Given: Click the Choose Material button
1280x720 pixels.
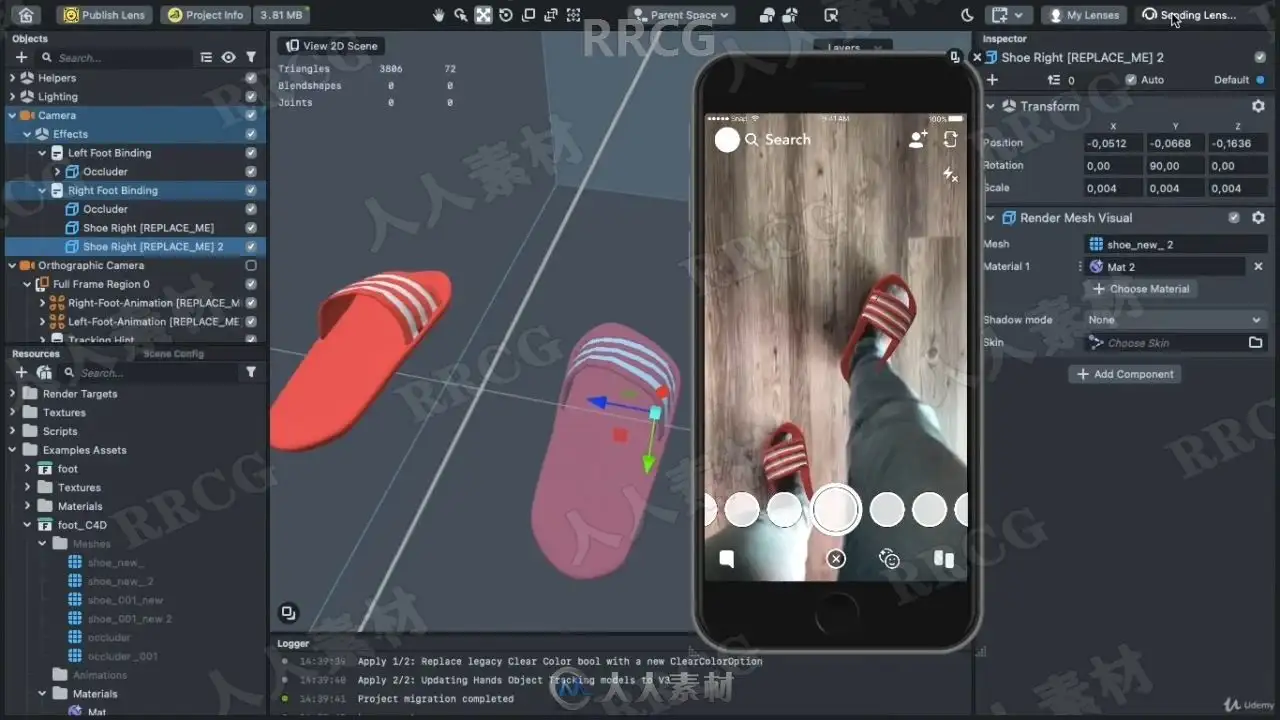Looking at the screenshot, I should pos(1141,289).
